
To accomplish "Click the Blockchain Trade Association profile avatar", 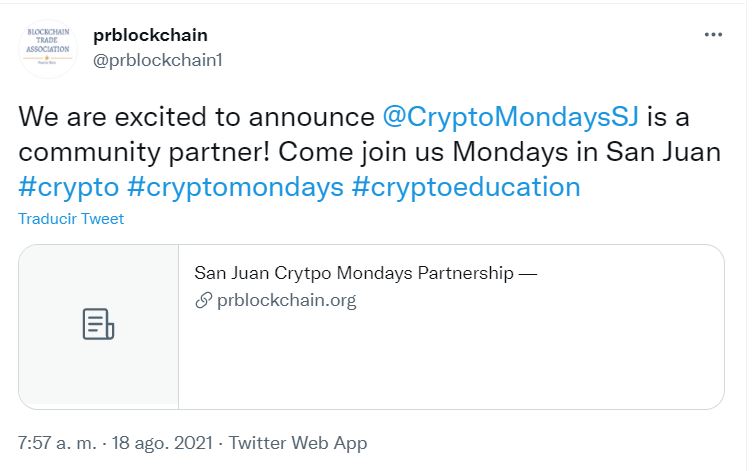I will click(47, 48).
